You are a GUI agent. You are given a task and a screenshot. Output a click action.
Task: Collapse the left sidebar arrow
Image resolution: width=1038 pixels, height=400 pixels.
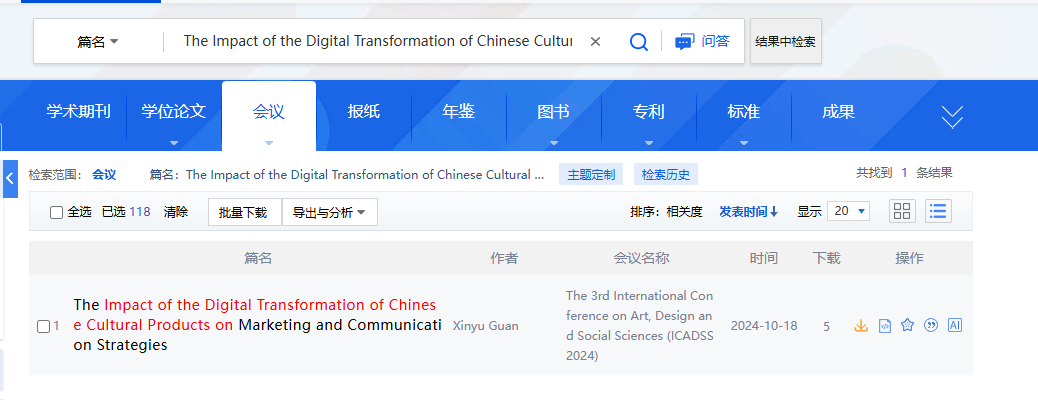10,178
